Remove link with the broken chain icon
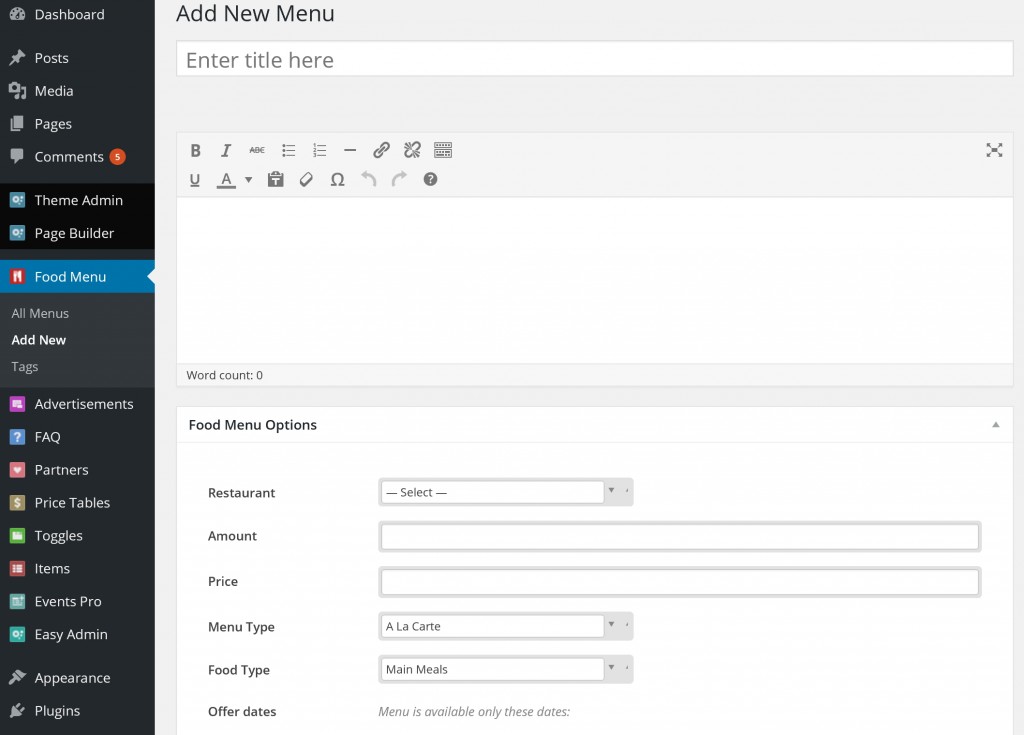 412,150
